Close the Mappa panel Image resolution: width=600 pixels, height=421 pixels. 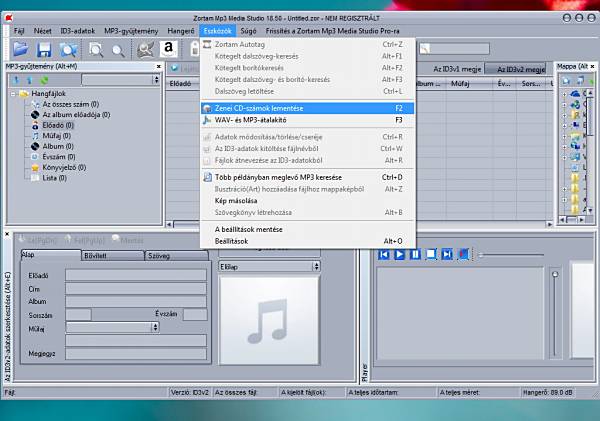592,67
